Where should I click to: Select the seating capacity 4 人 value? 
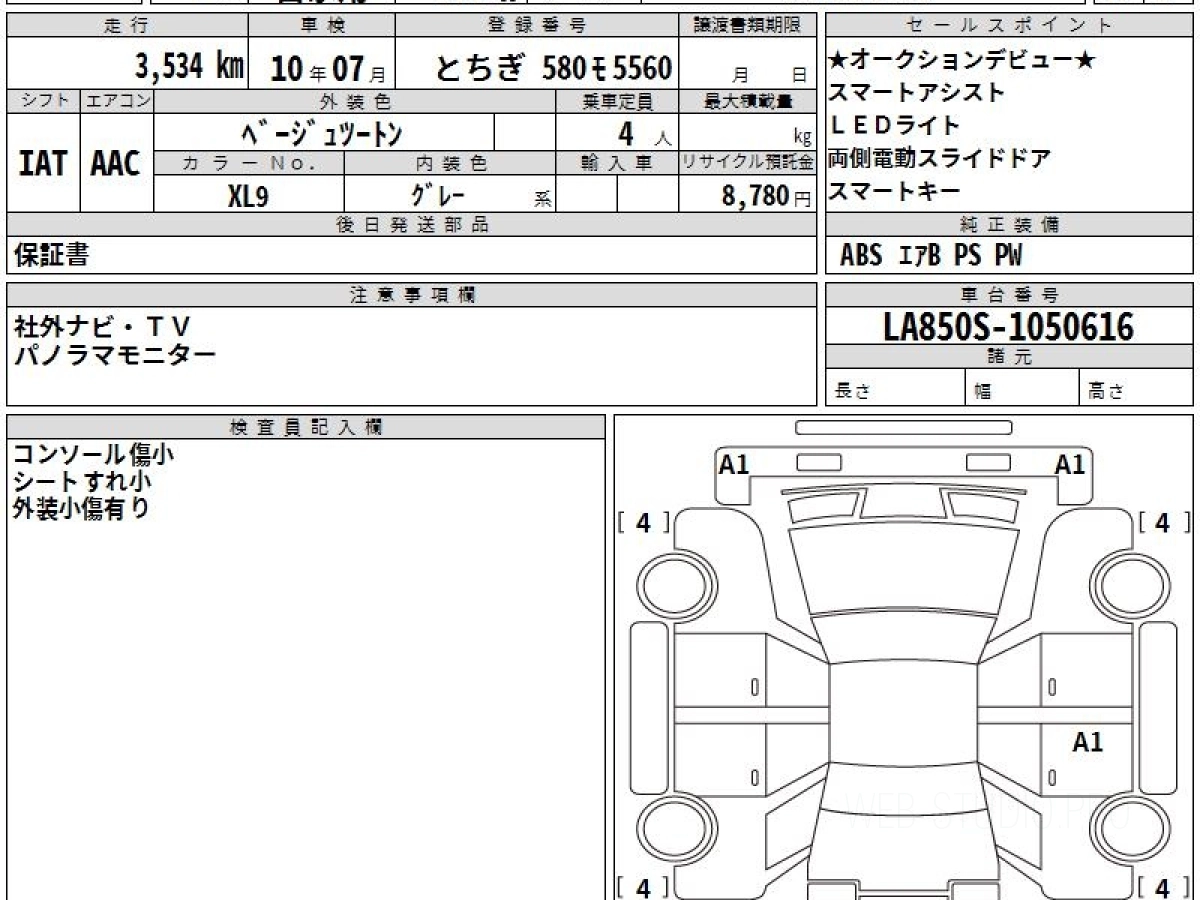[644, 132]
